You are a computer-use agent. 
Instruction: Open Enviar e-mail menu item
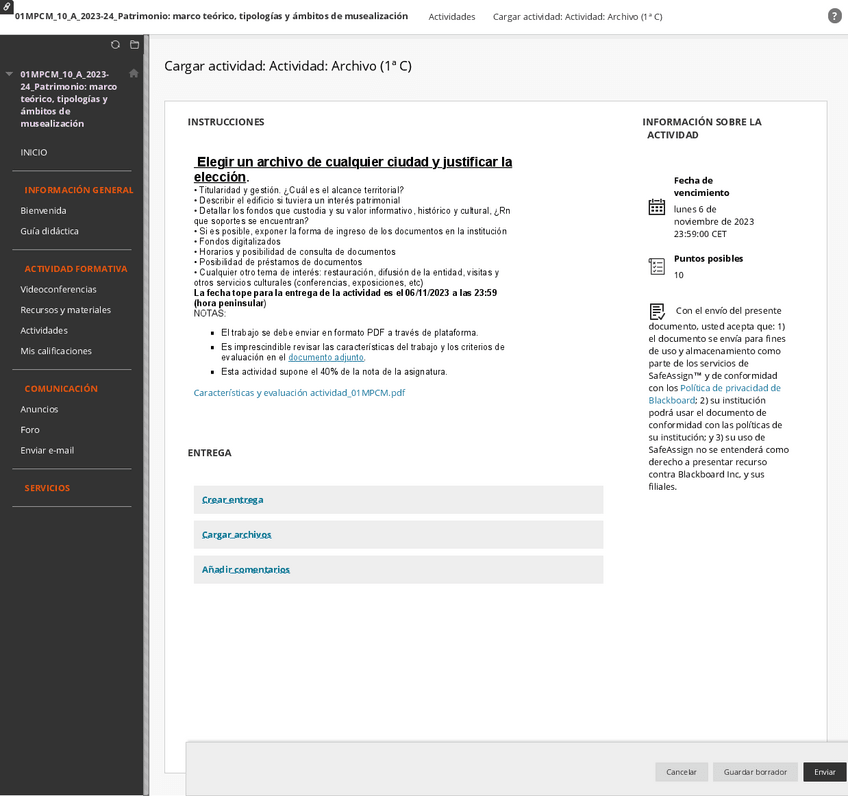(47, 451)
